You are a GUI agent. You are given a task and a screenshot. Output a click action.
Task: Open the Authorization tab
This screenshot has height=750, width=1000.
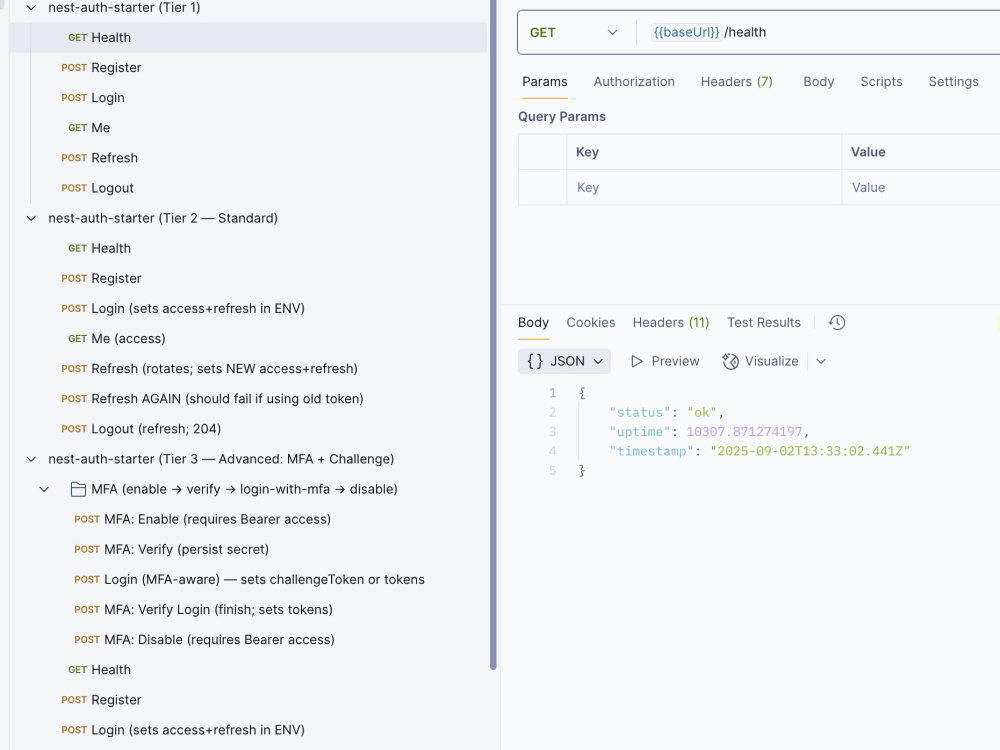634,82
